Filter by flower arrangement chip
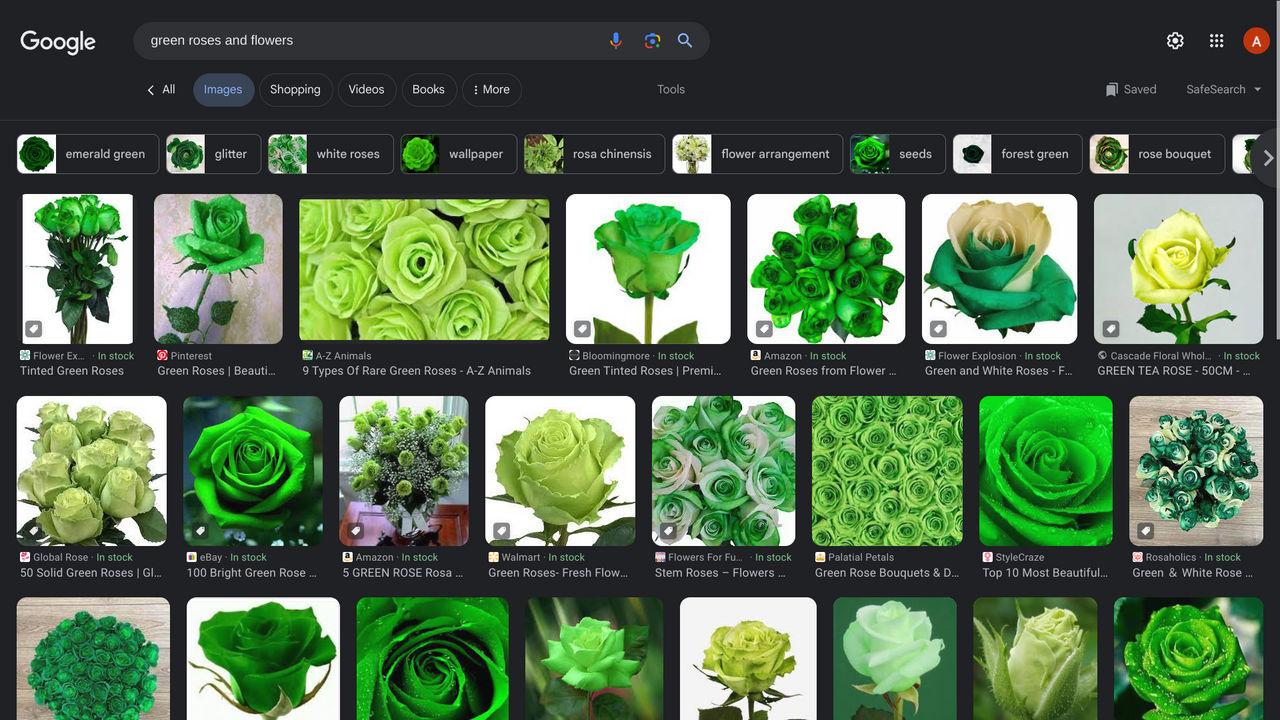 758,154
